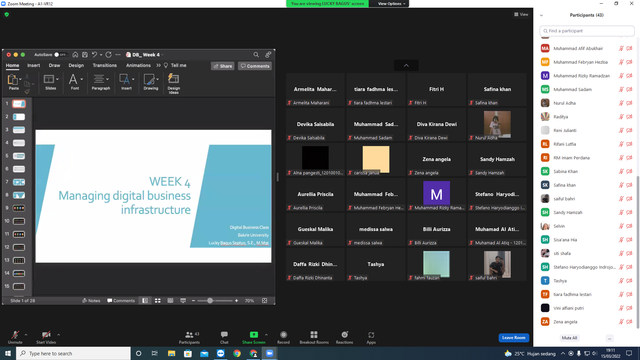
Task: Switch to Normal view in status bar
Action: pyautogui.click(x=145, y=301)
